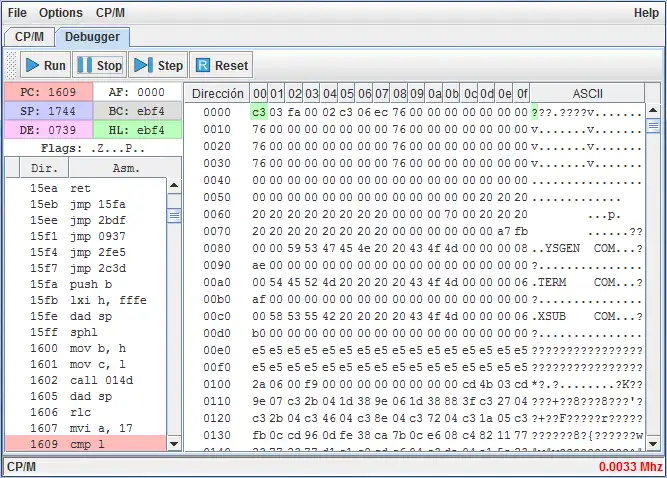This screenshot has height=478, width=667.
Task: Click the Step forward icon
Action: coord(143,65)
